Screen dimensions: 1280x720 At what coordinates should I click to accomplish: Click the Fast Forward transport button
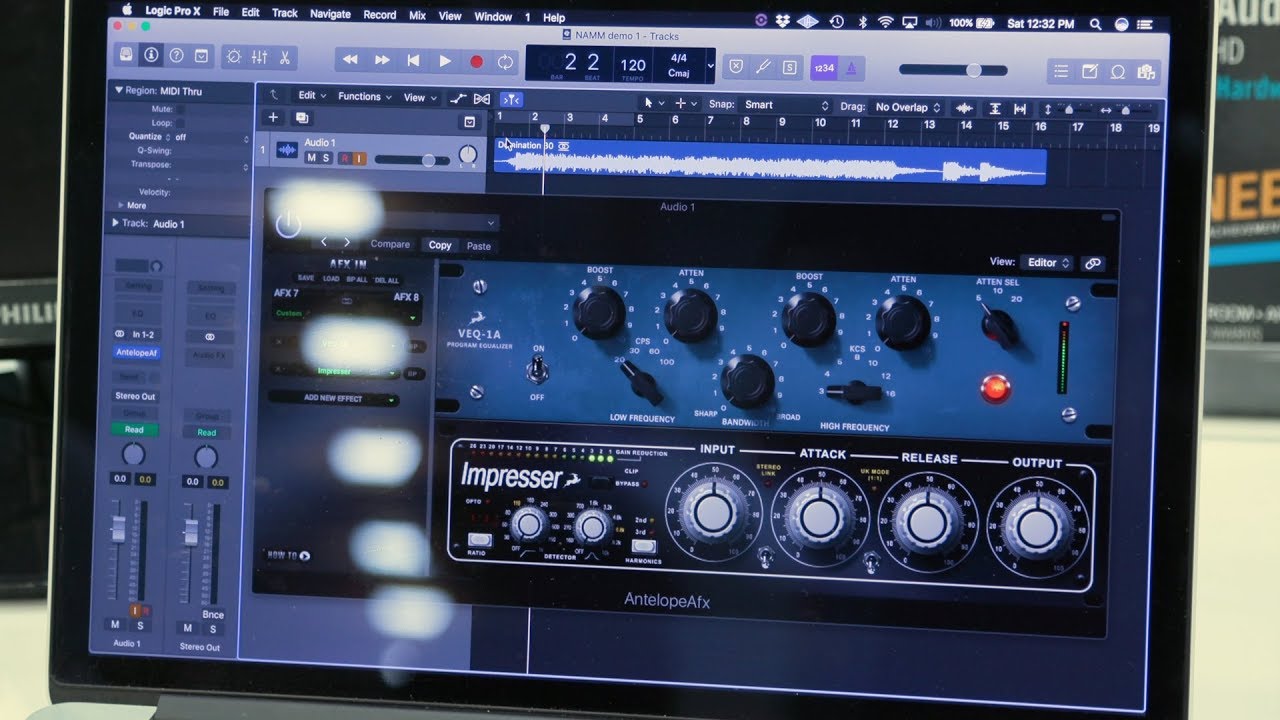382,60
